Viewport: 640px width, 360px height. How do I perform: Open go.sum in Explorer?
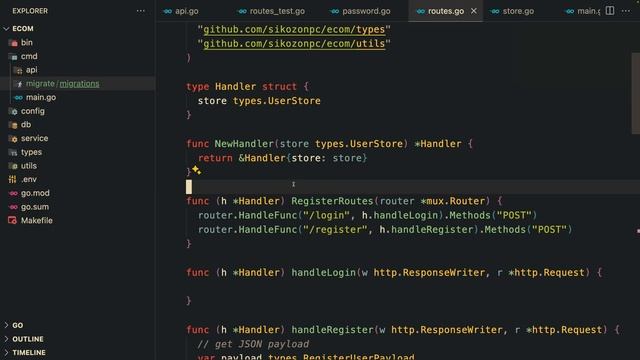pyautogui.click(x=35, y=207)
